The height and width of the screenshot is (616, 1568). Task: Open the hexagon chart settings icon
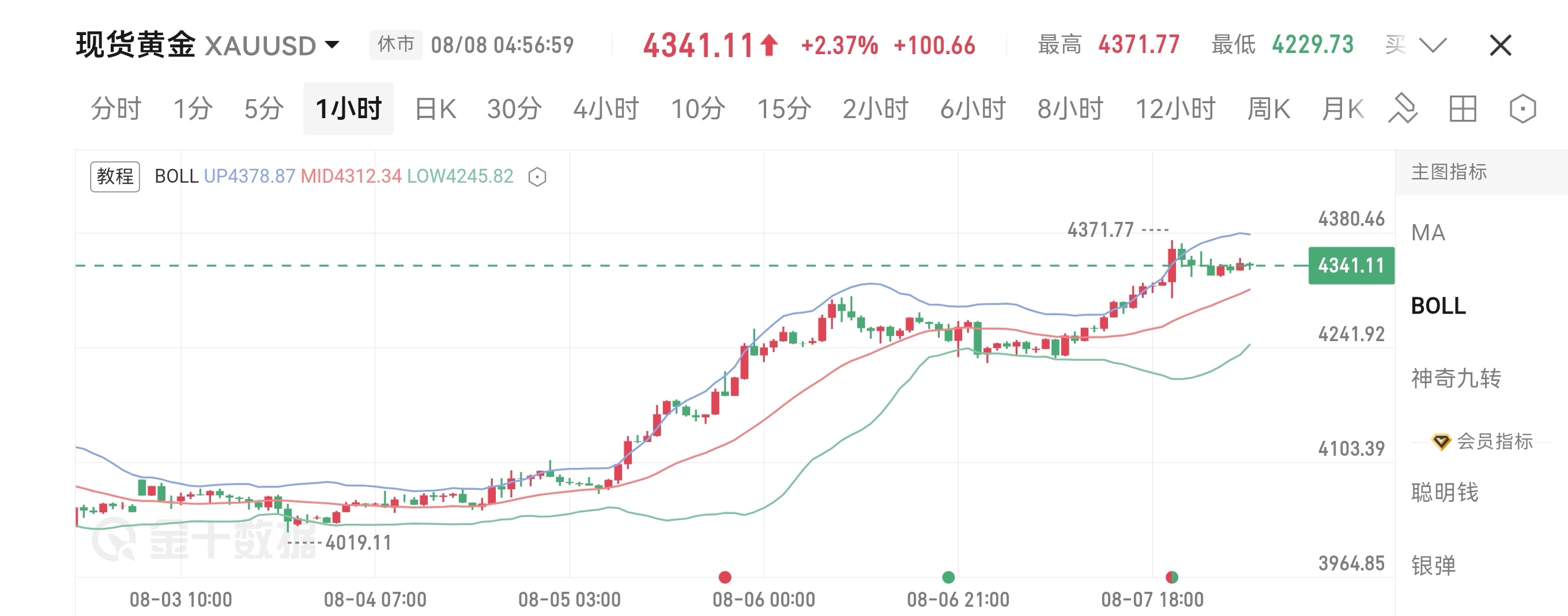point(1523,109)
